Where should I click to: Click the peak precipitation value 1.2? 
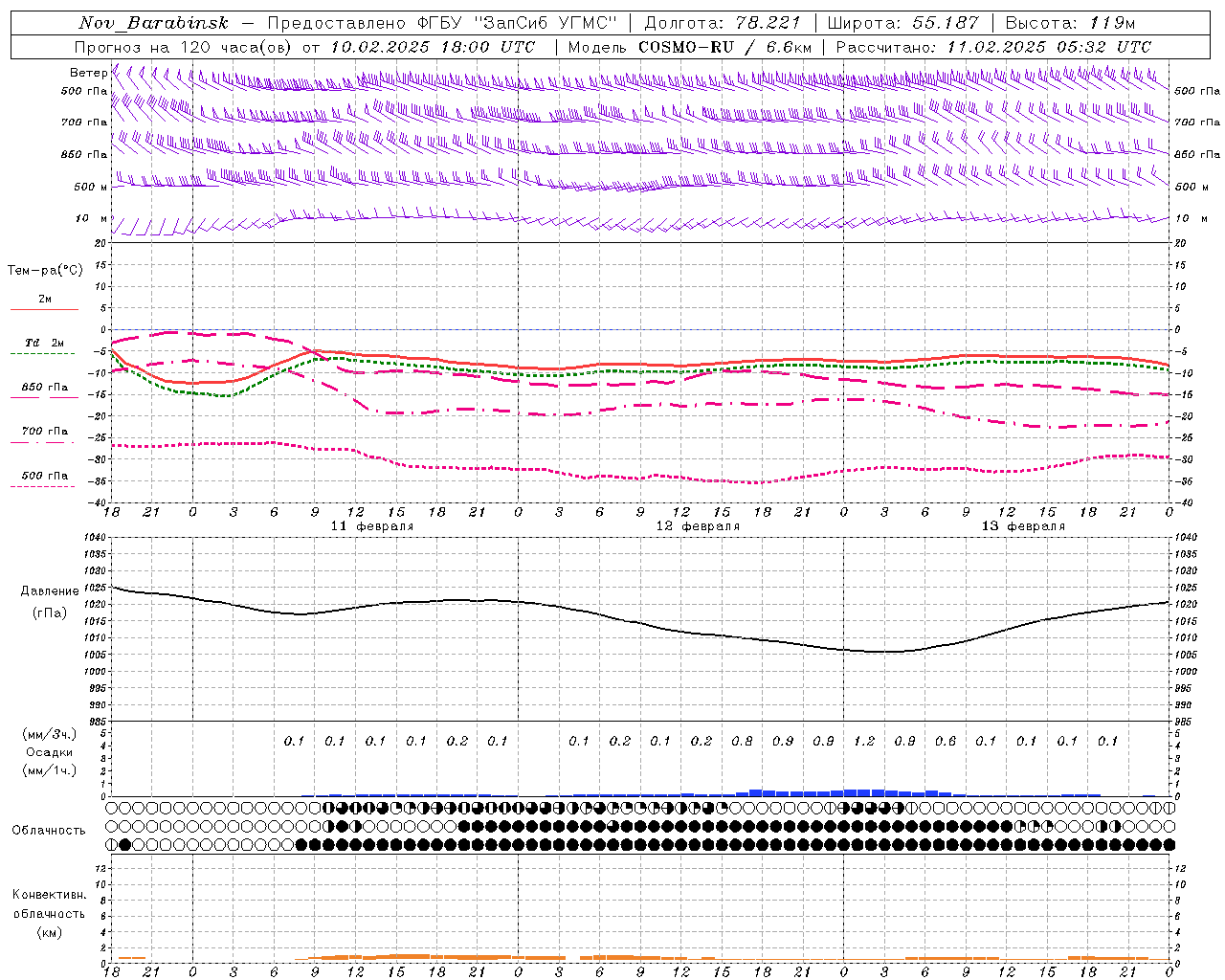click(864, 741)
